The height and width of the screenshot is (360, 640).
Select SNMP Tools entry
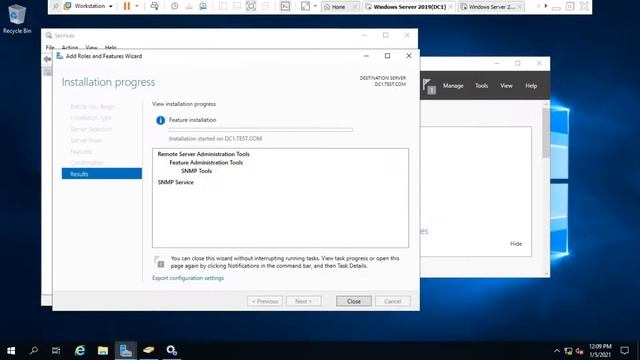[x=196, y=171]
